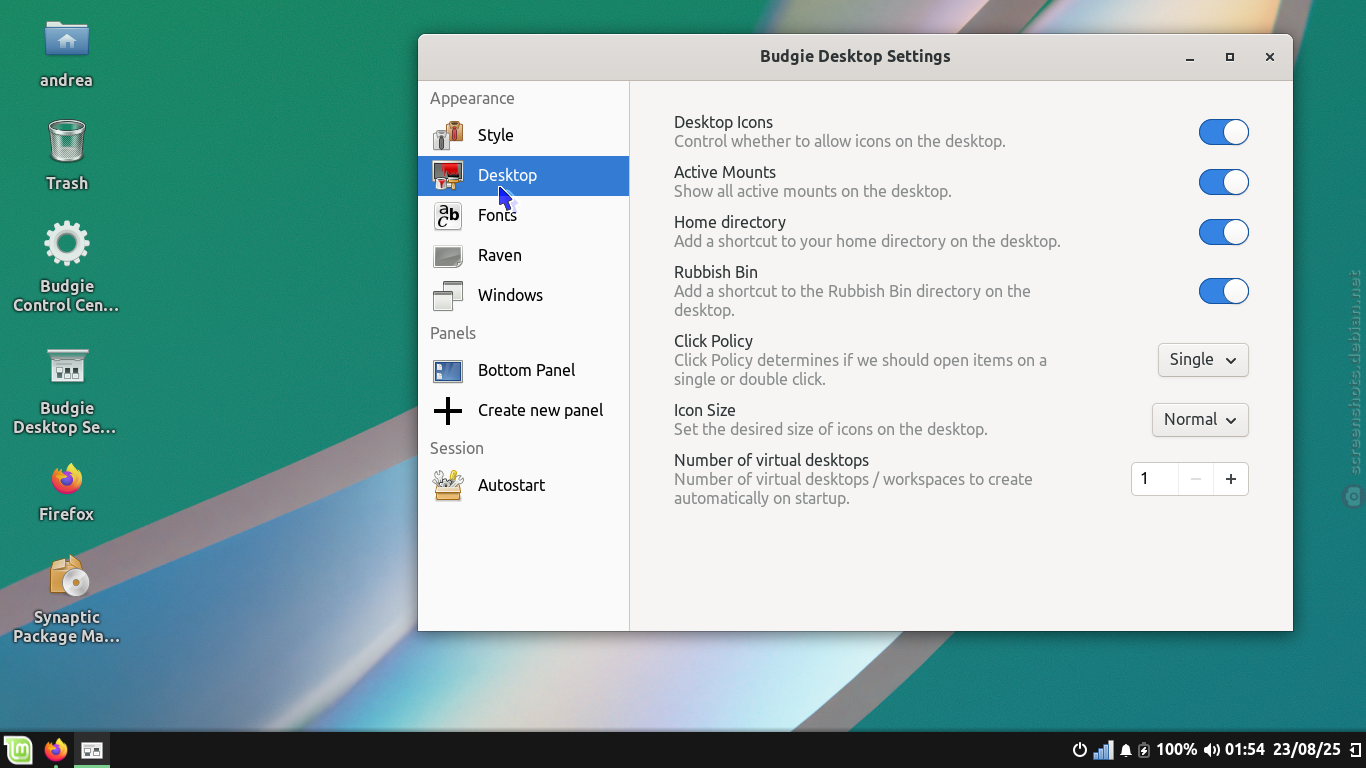The width and height of the screenshot is (1366, 768).
Task: Maximize the Budgie Desktop Settings window
Action: [x=1230, y=57]
